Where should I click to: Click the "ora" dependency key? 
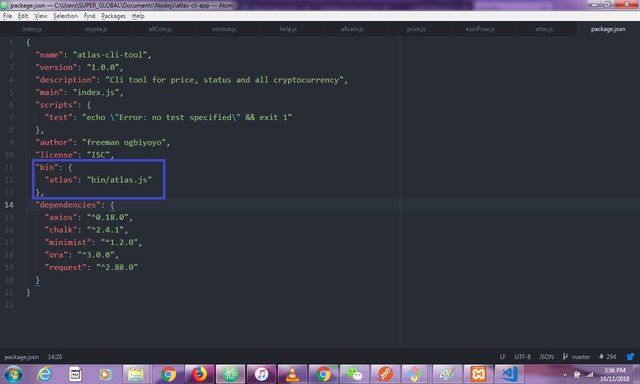point(56,255)
